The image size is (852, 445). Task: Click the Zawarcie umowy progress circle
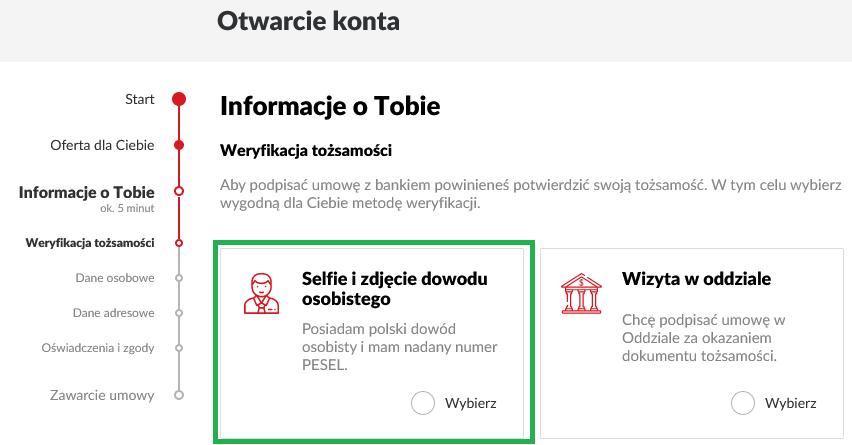(179, 395)
